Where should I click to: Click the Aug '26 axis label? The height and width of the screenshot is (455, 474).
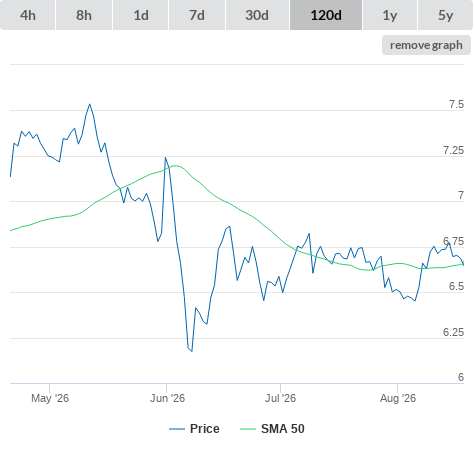tap(398, 398)
